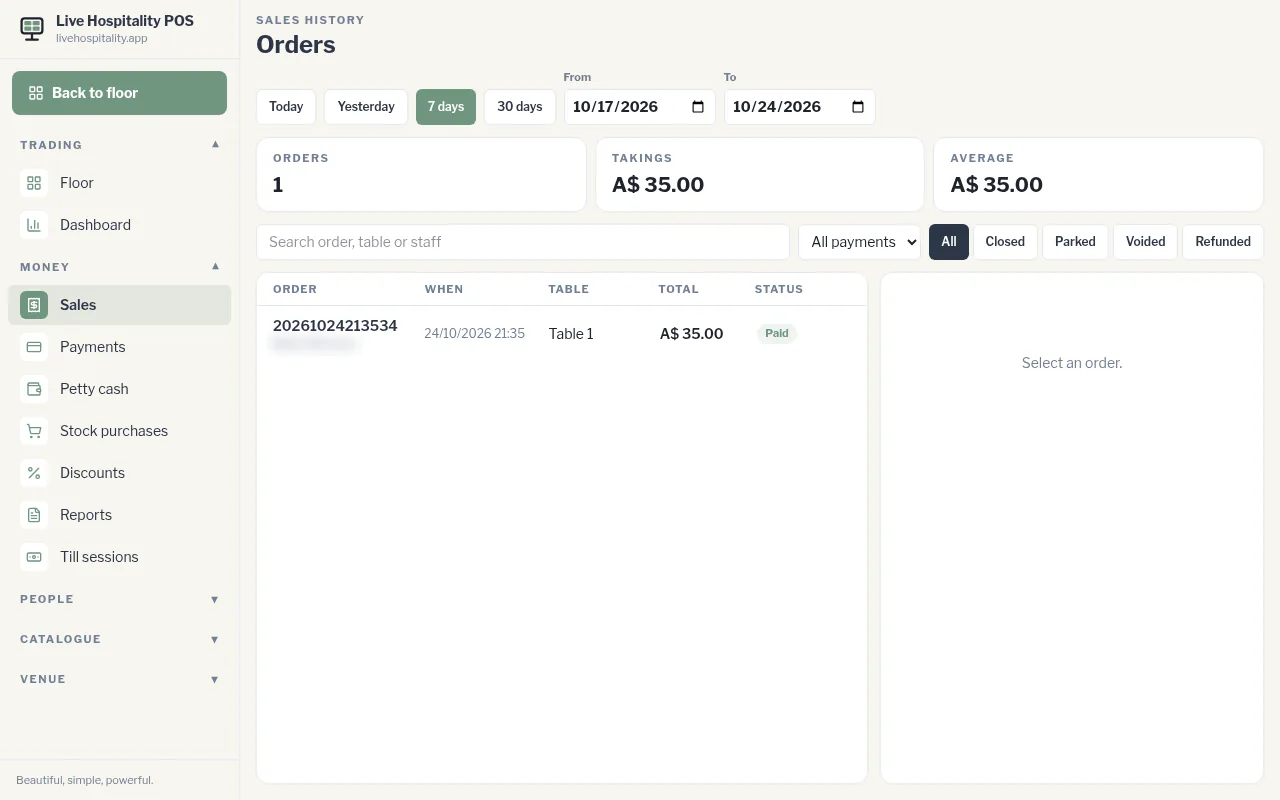Filter by Closed orders
This screenshot has width=1280, height=800.
[x=1005, y=242]
